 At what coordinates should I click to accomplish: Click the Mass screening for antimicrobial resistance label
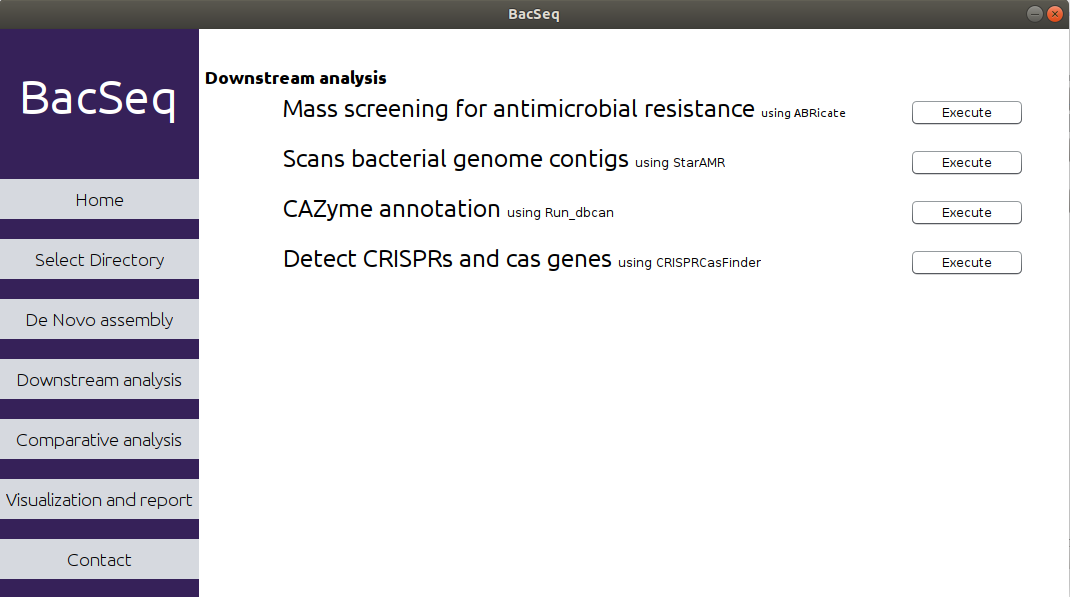(x=519, y=109)
